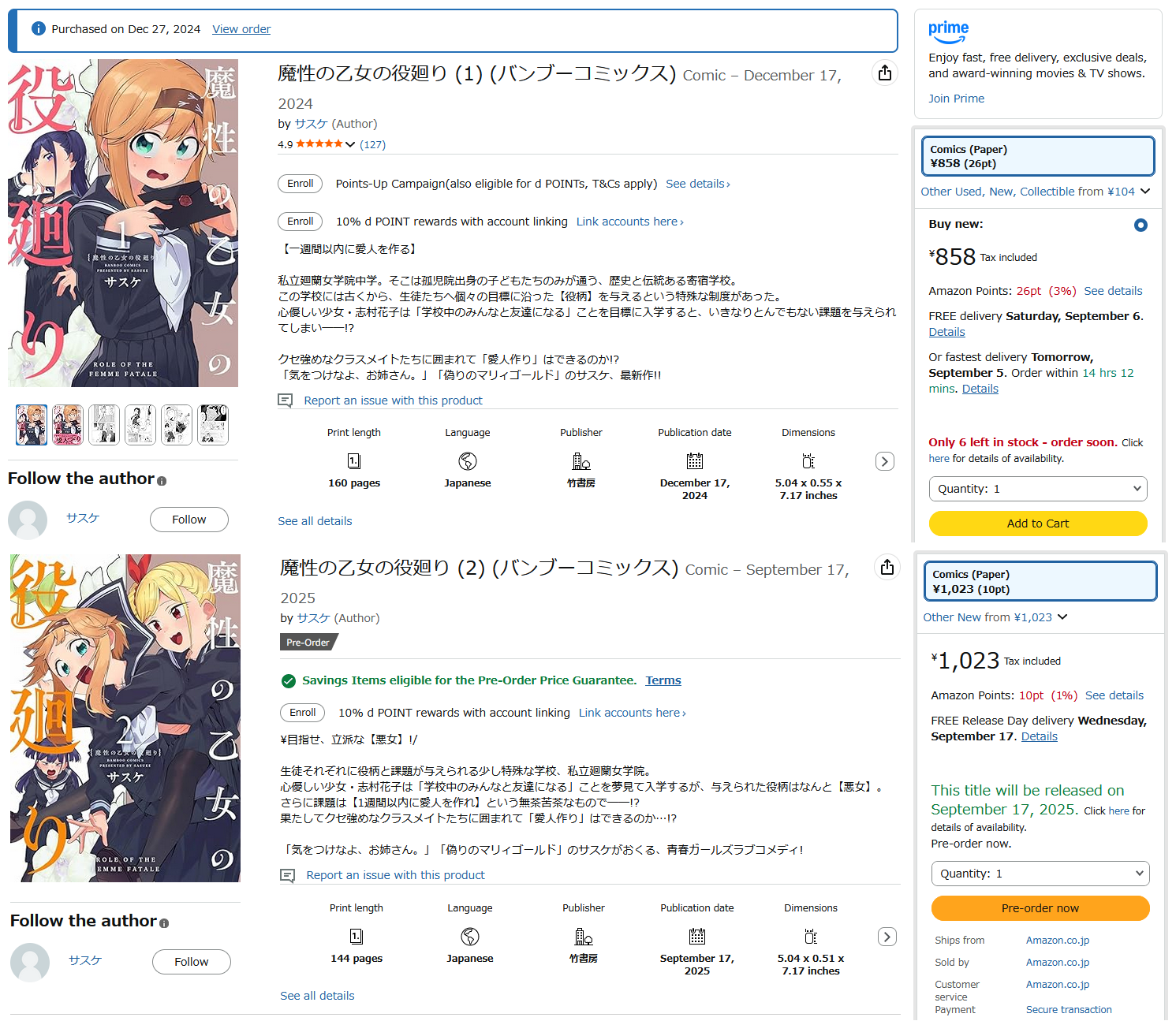Viewport: 1176px width, 1021px height.
Task: Click Enroll for Points-Up Campaign
Action: (x=301, y=184)
